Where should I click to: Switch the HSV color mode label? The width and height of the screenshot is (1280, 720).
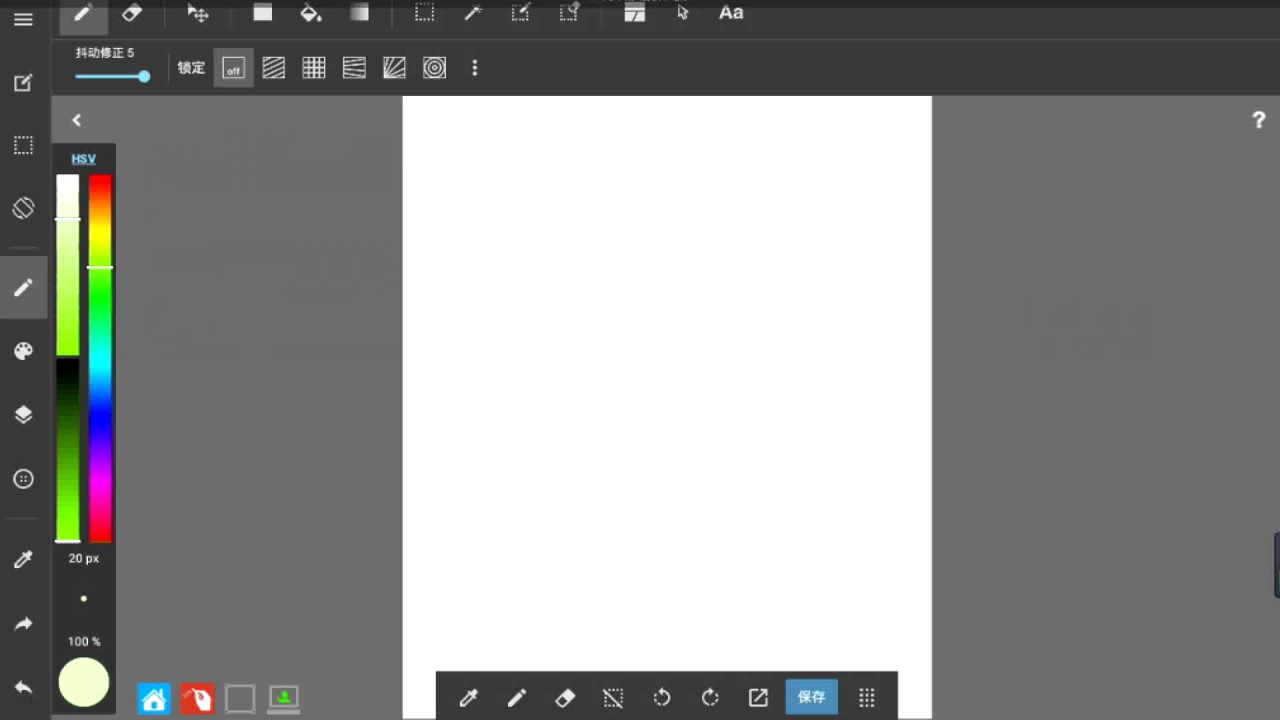84,159
